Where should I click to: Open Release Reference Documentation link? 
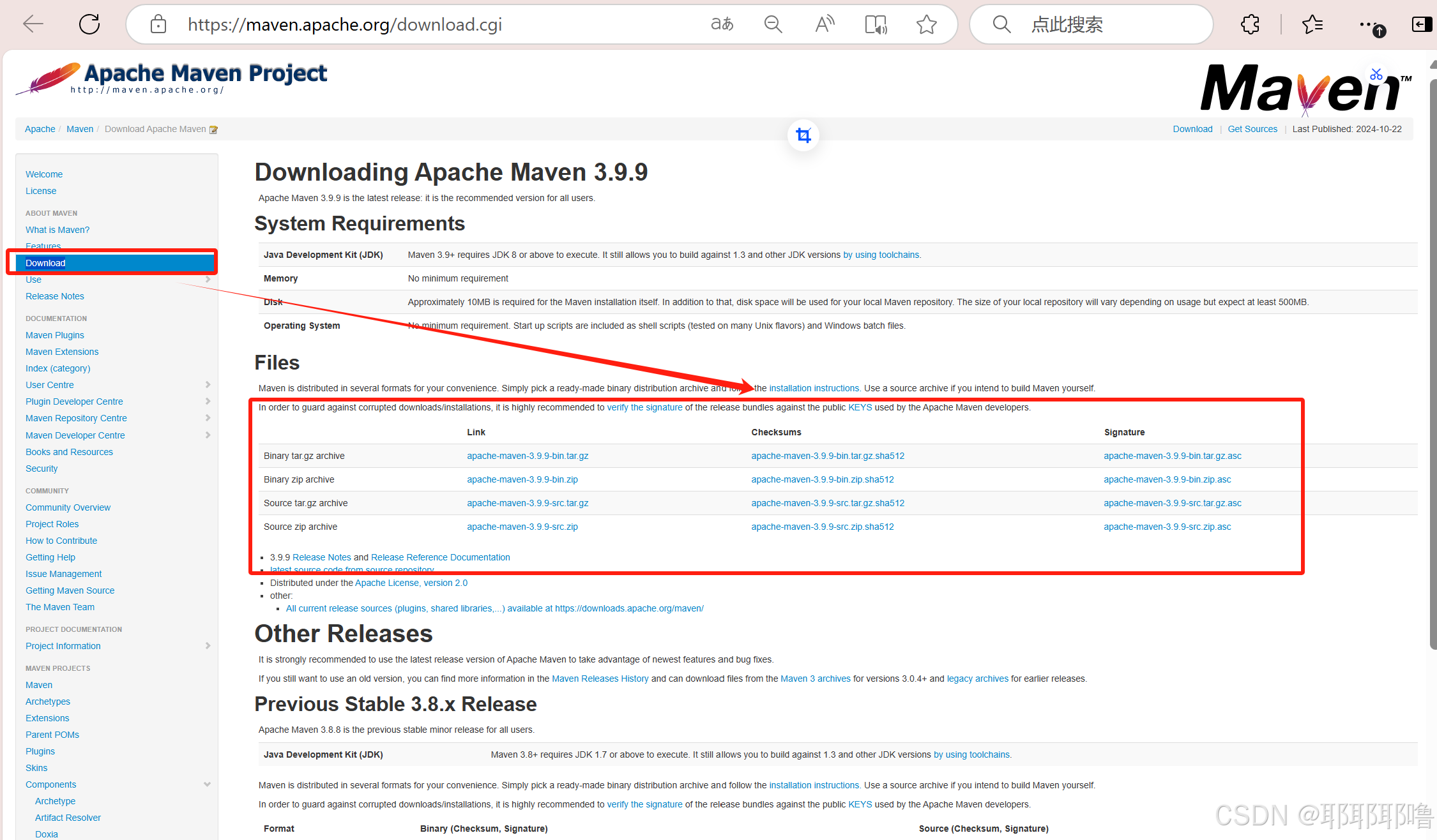(x=441, y=557)
